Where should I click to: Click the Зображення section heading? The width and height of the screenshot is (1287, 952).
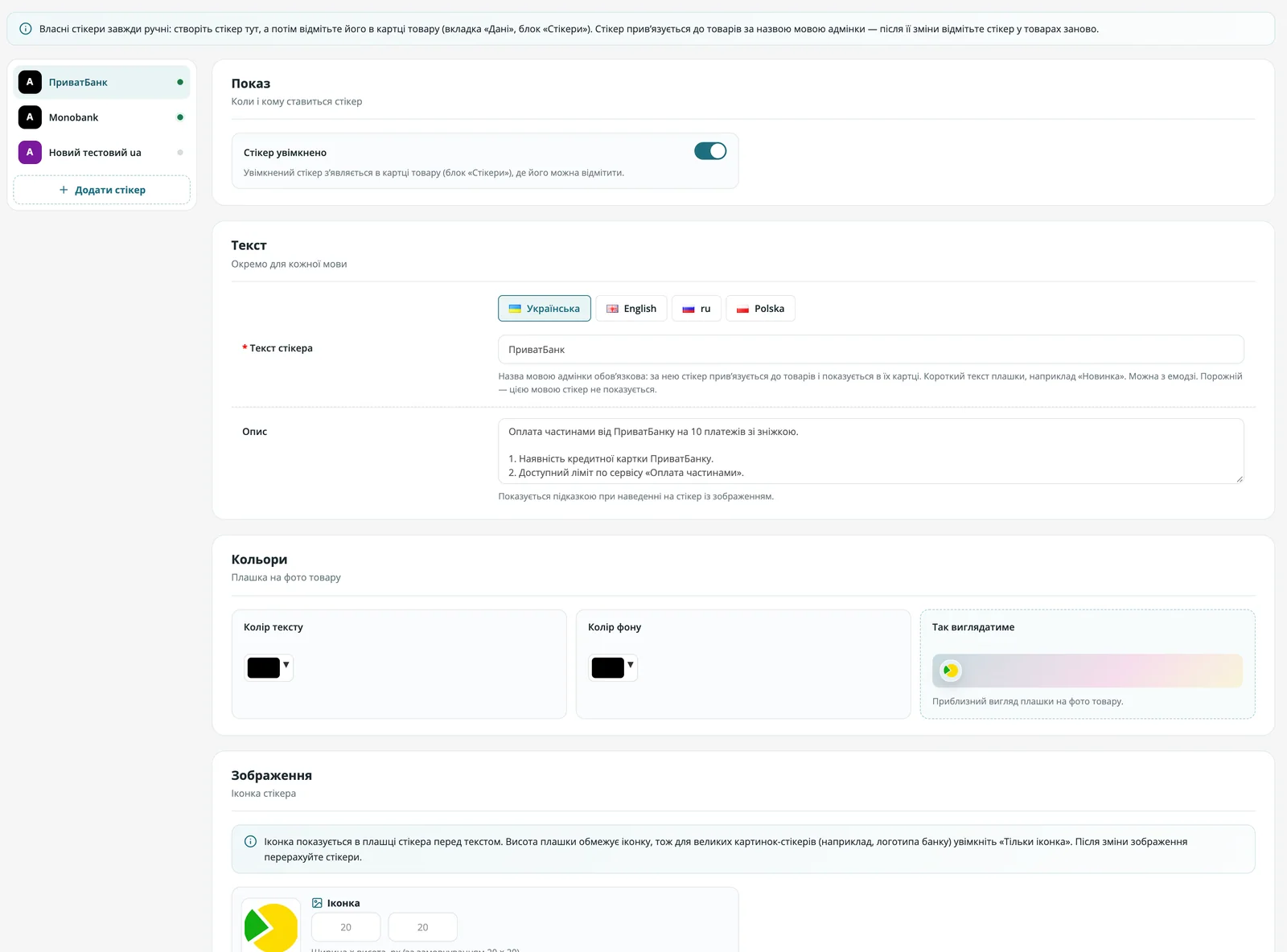pyautogui.click(x=271, y=776)
